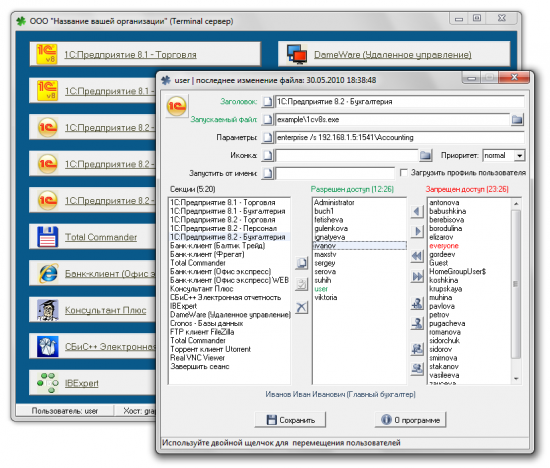Click the single right arrow move-user icon

tap(417, 232)
